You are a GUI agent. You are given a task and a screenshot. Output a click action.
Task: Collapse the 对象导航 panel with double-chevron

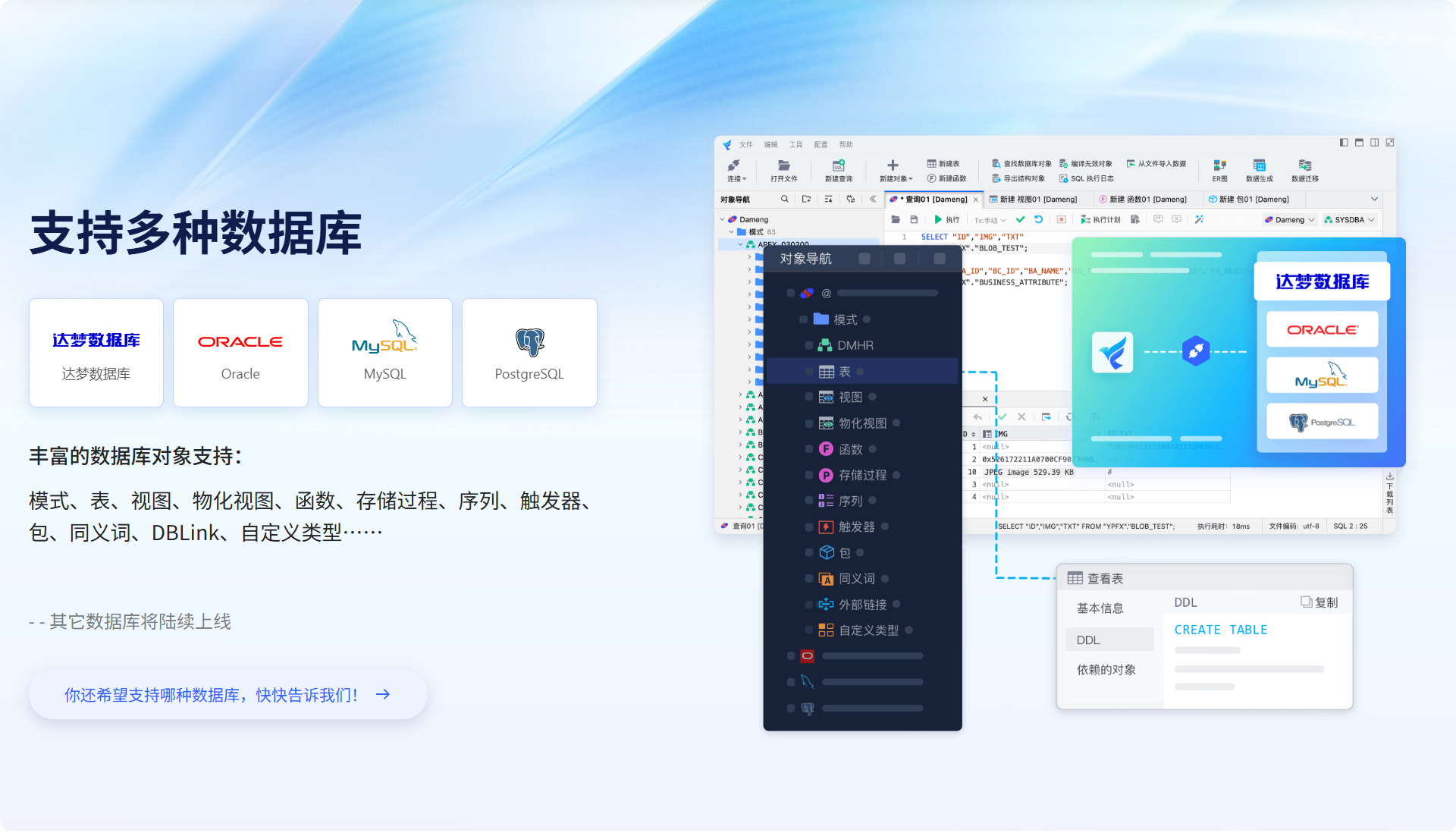pos(873,200)
